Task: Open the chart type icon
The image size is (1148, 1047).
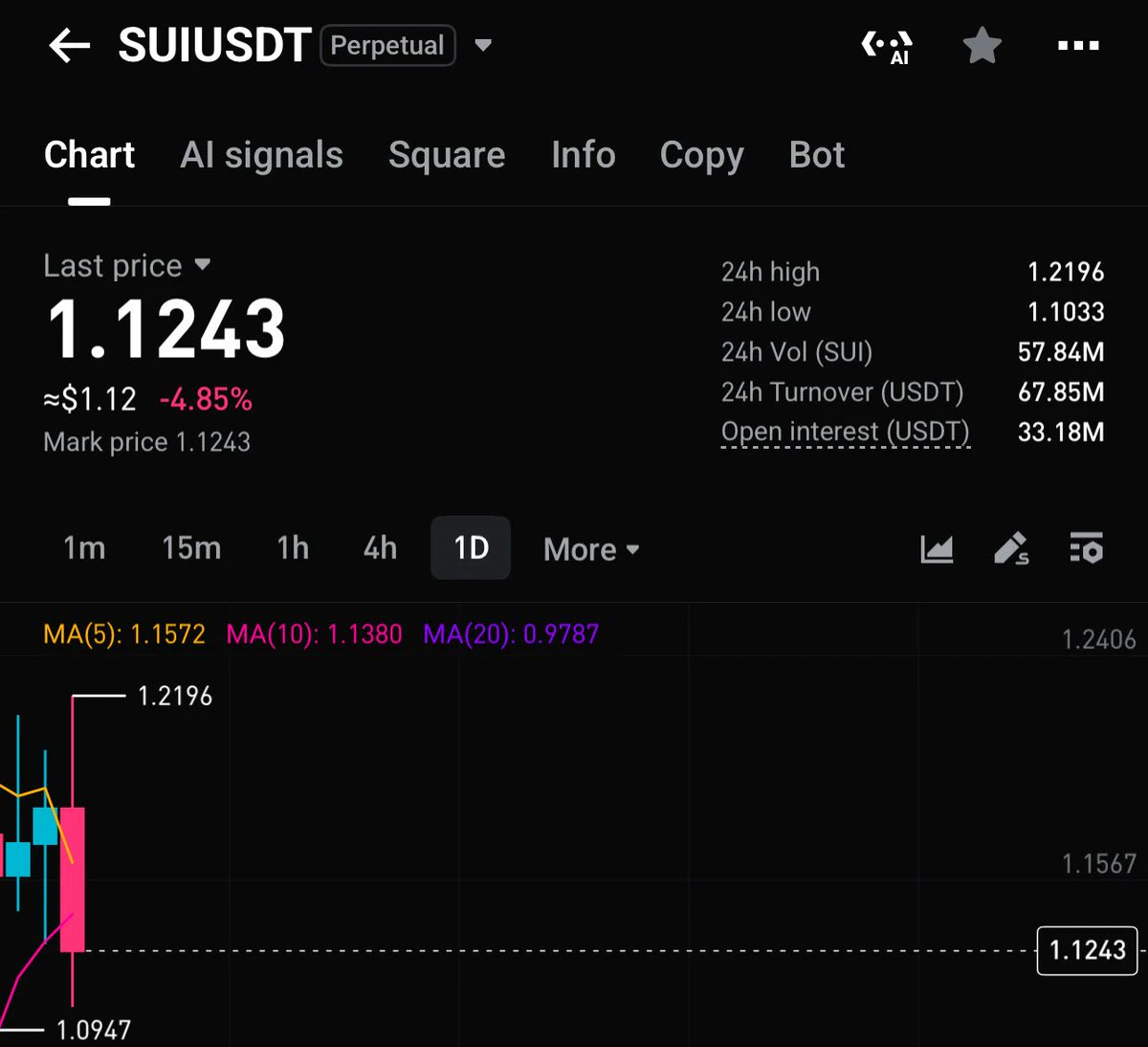Action: coord(937,548)
